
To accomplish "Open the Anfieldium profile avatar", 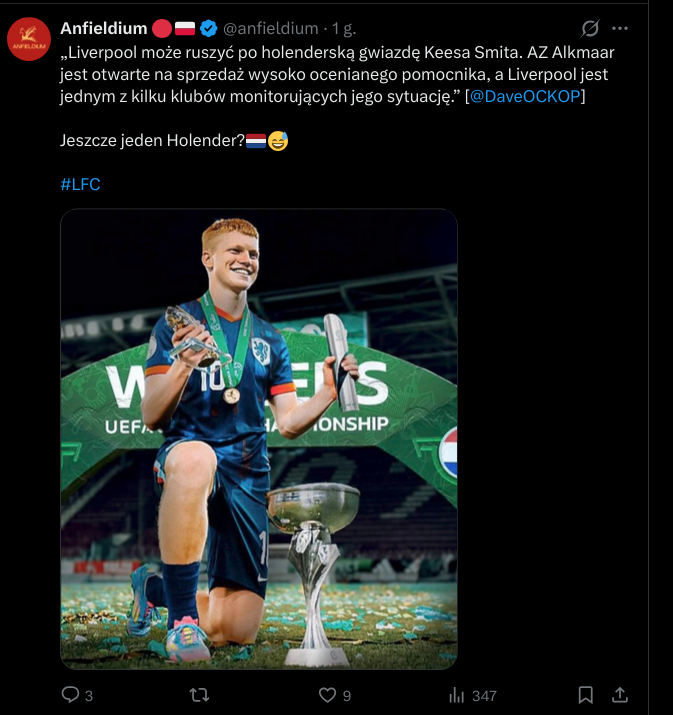I will click(29, 39).
